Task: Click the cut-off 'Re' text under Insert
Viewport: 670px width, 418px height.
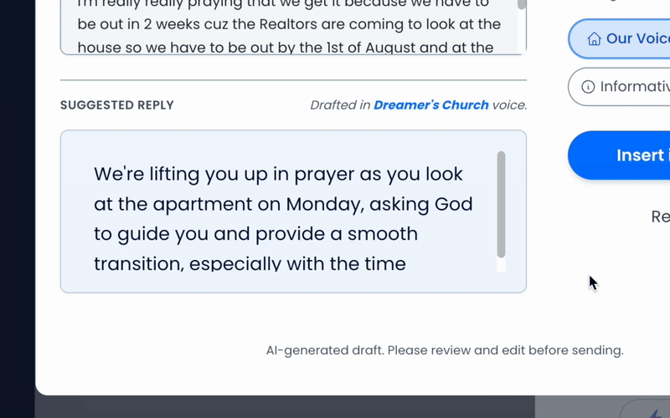Action: (x=660, y=217)
